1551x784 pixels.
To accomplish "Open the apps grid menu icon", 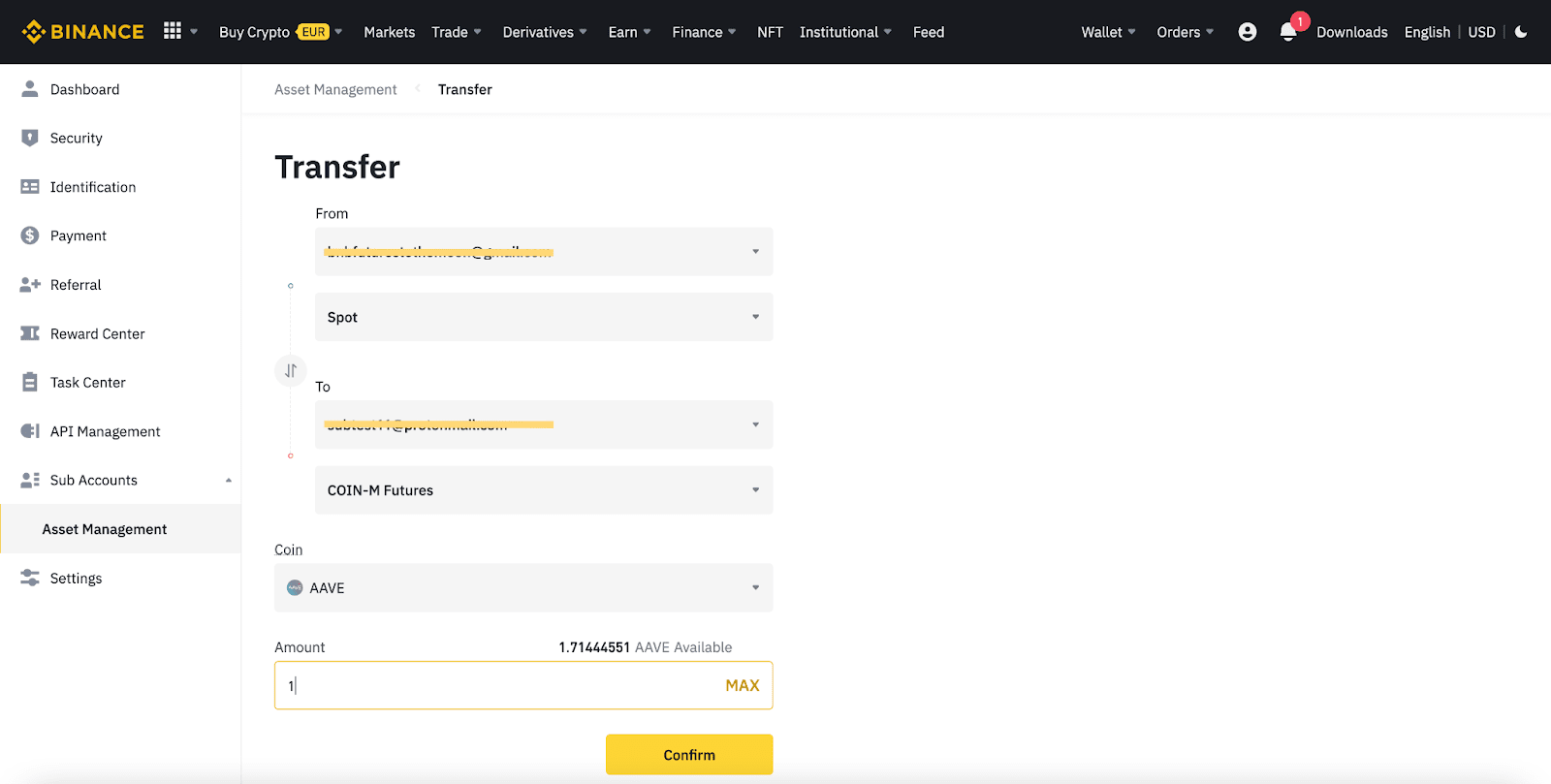I will [173, 31].
